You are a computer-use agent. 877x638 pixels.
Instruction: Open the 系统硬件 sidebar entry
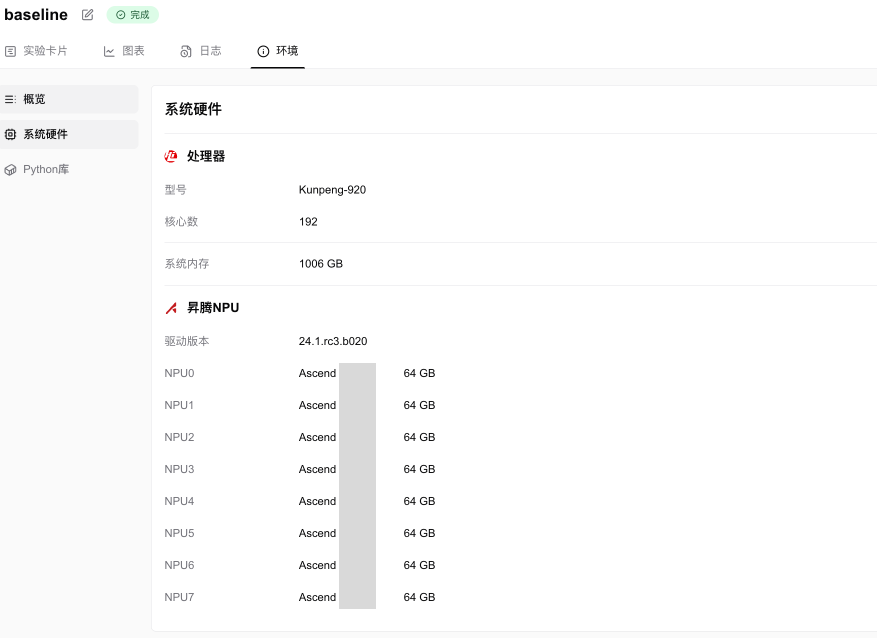[48, 134]
